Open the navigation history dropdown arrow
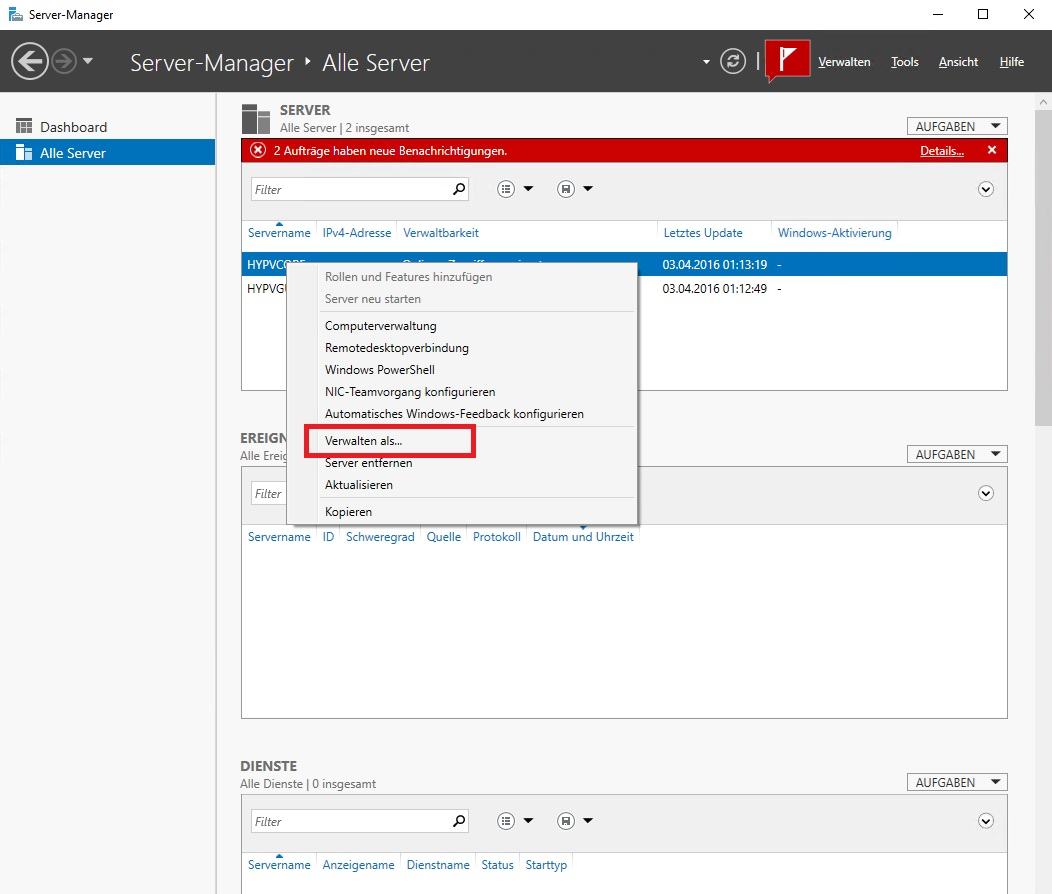1052x894 pixels. 88,61
